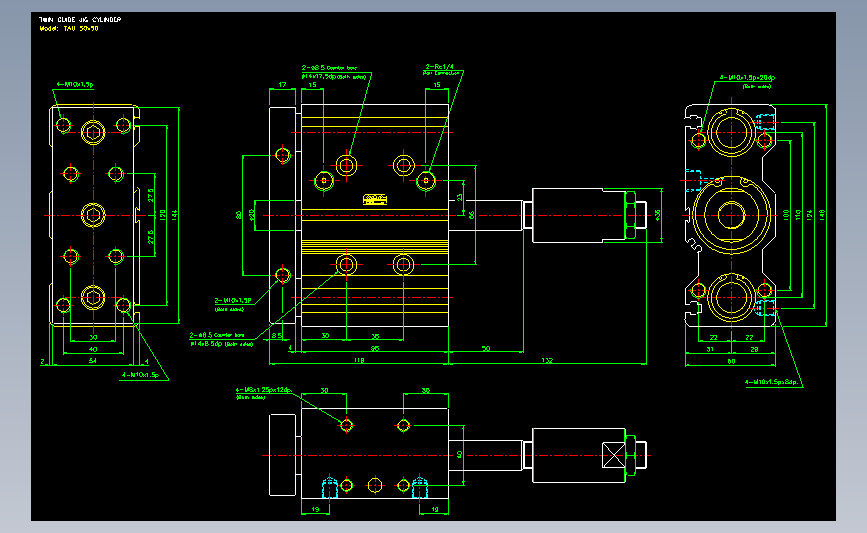867x533 pixels.
Task: Select the 'ø20' rod diameter dimension
Action: tap(252, 215)
